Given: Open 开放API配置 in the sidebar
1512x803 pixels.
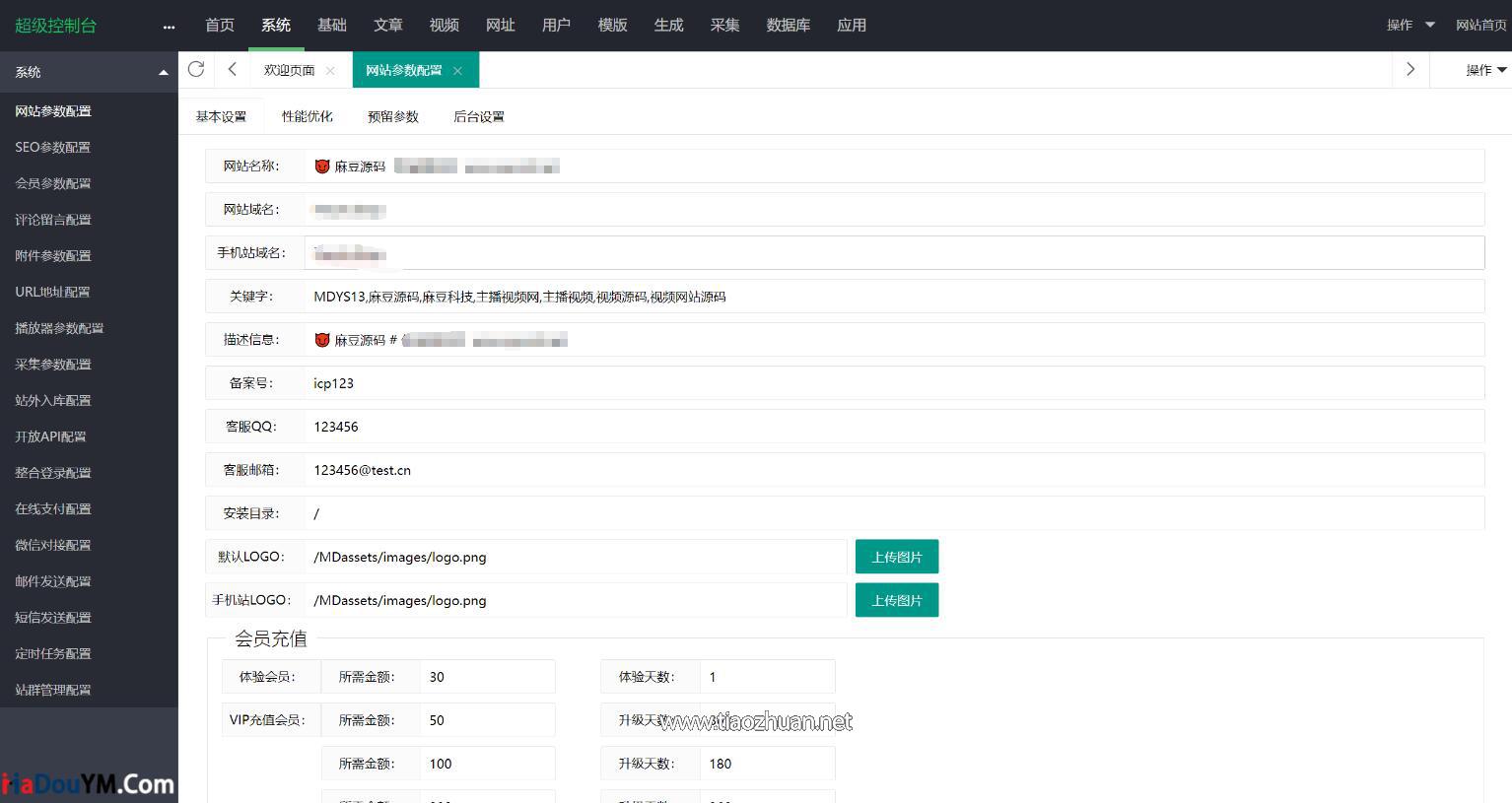Looking at the screenshot, I should [x=50, y=436].
